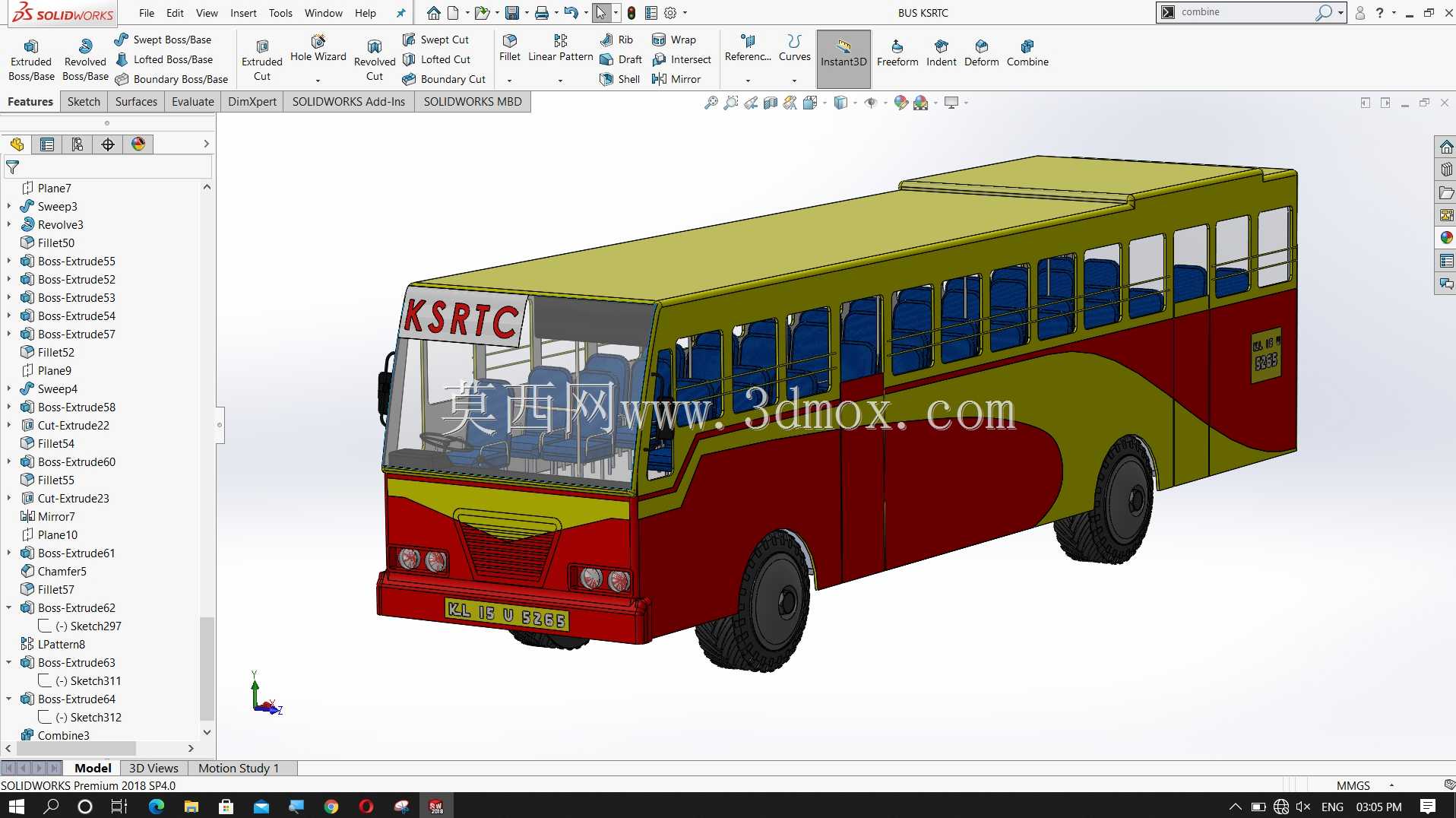Switch to the Sketch tab
1456x818 pixels.
click(x=84, y=102)
